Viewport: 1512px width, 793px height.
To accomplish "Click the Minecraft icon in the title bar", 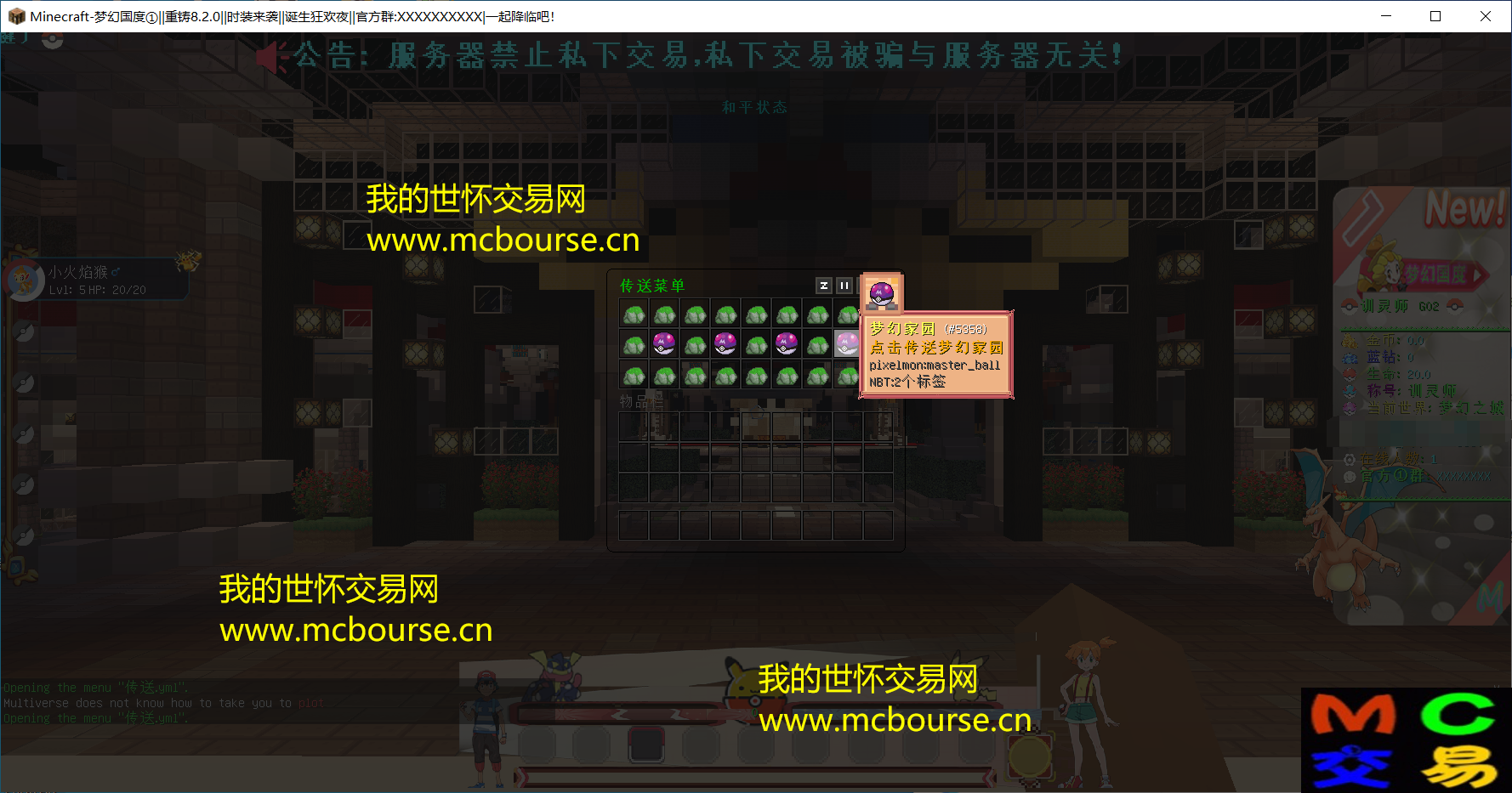I will (16, 16).
